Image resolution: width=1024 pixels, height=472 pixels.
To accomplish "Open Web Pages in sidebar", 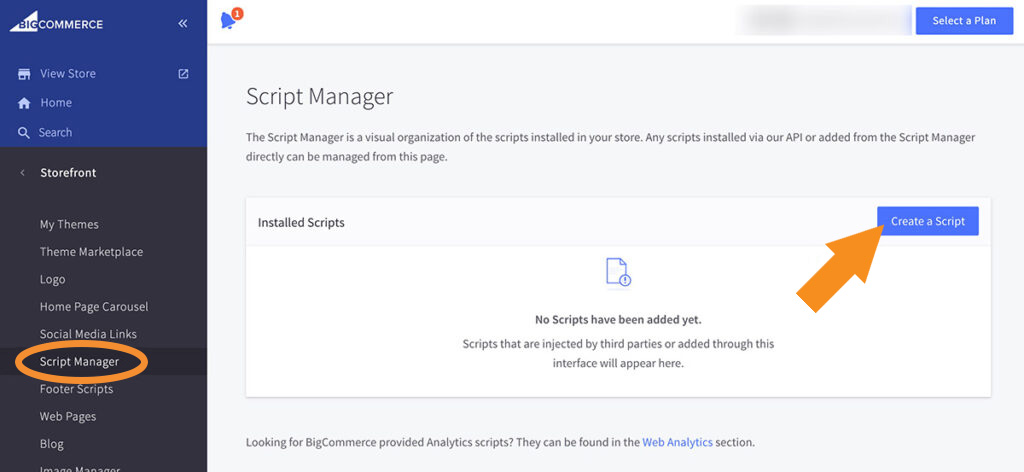I will tap(68, 417).
